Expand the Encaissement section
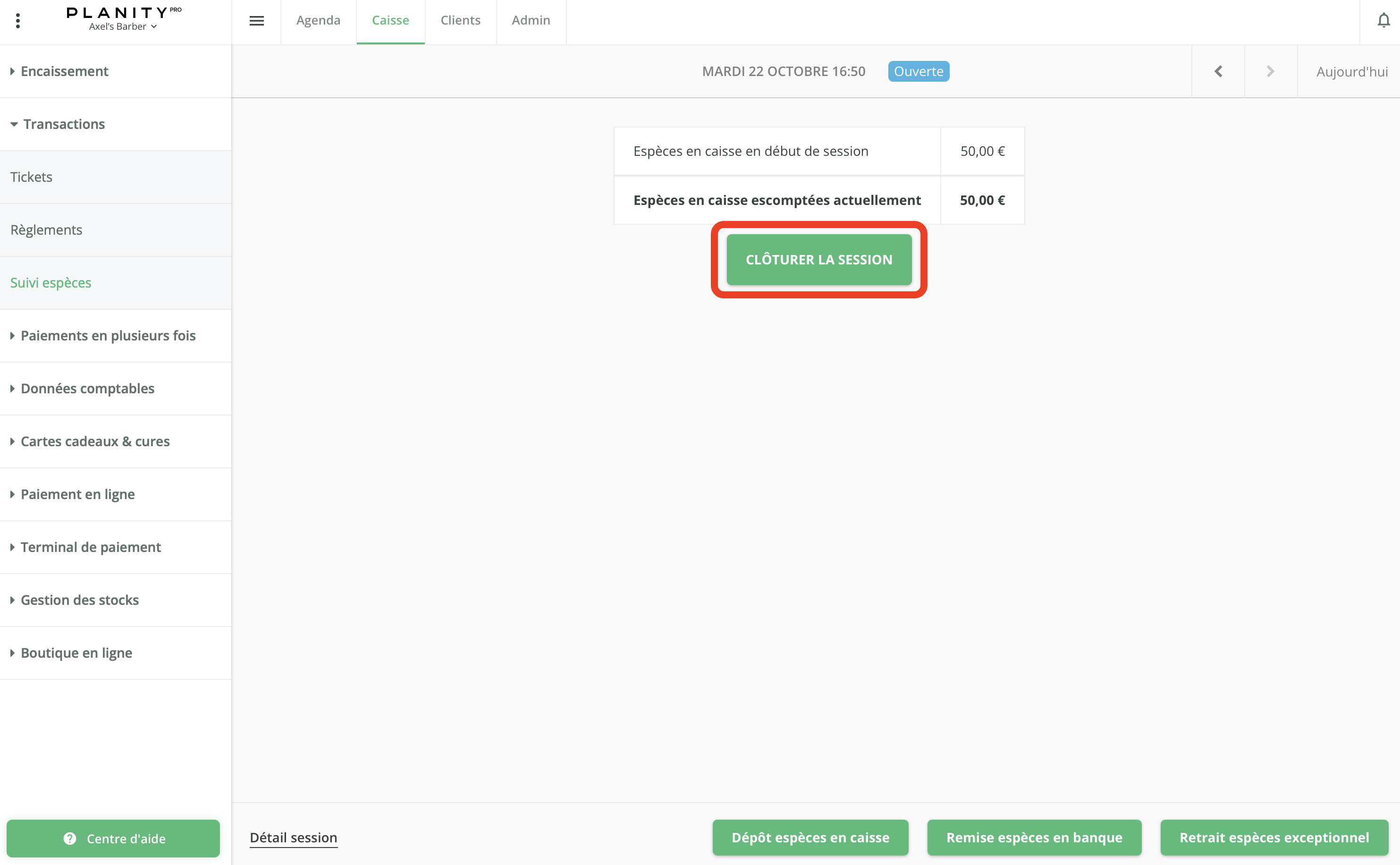This screenshot has width=1400, height=865. pos(64,71)
